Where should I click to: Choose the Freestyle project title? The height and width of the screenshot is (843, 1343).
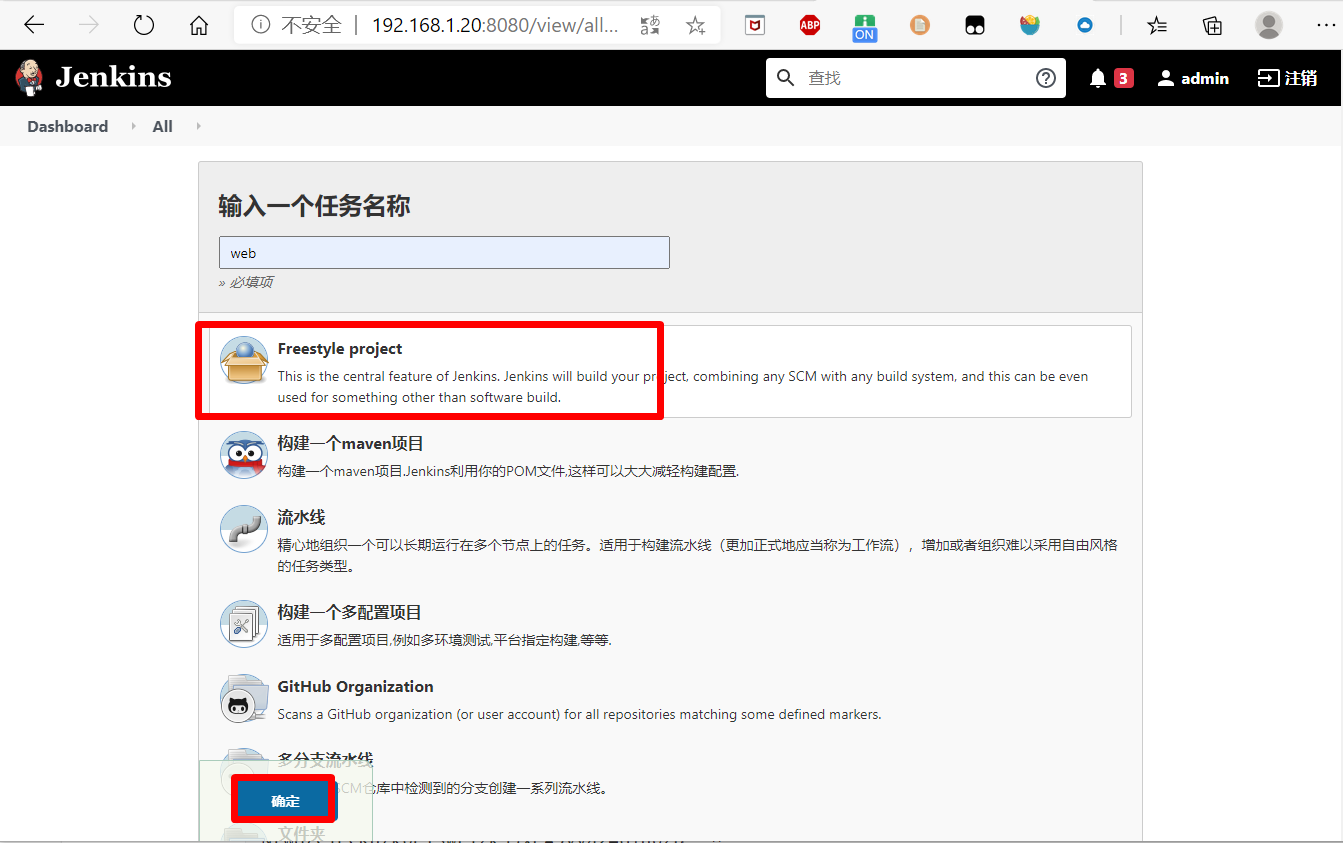[340, 349]
